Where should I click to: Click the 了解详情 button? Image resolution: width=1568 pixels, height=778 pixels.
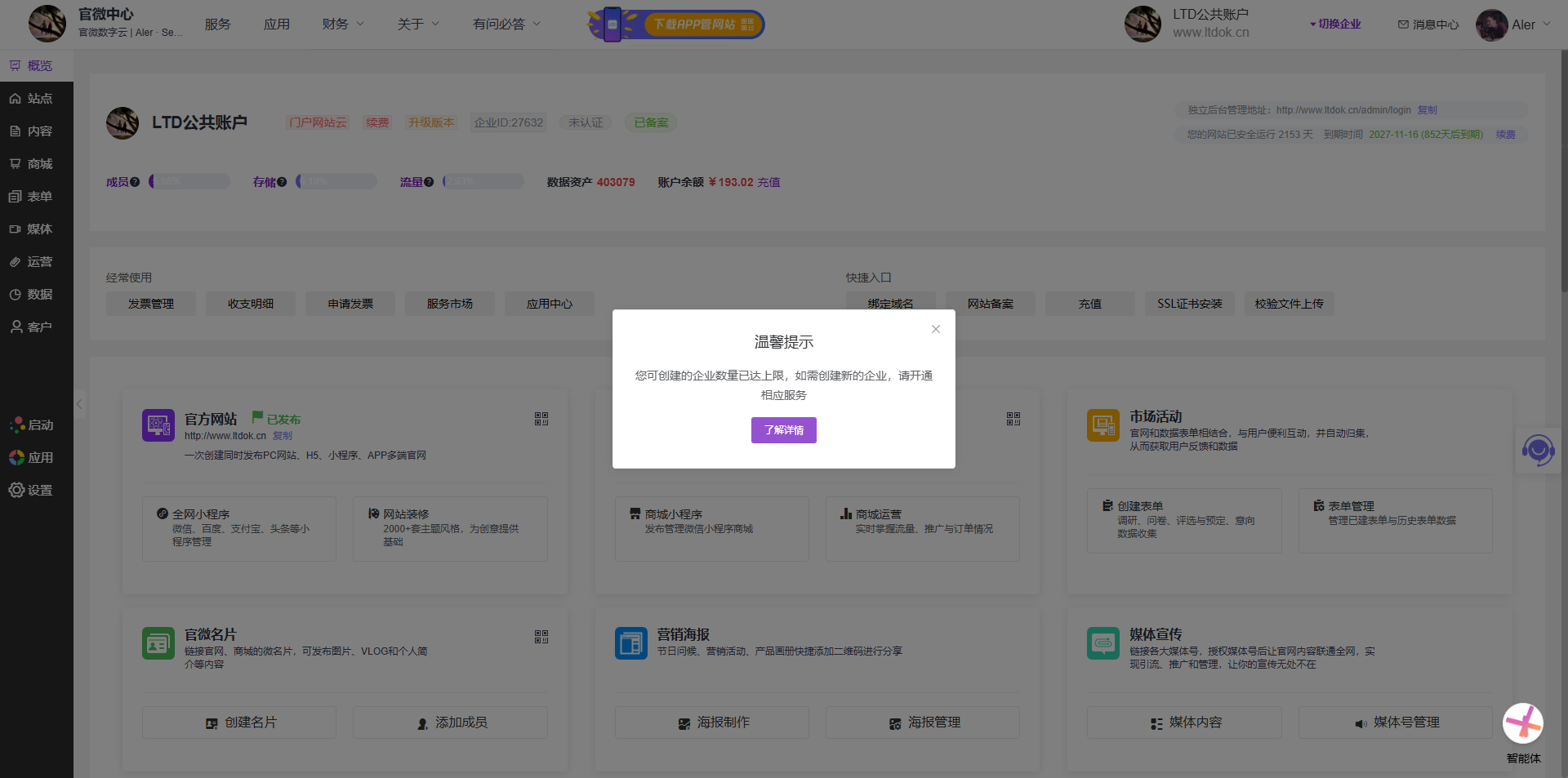click(783, 430)
